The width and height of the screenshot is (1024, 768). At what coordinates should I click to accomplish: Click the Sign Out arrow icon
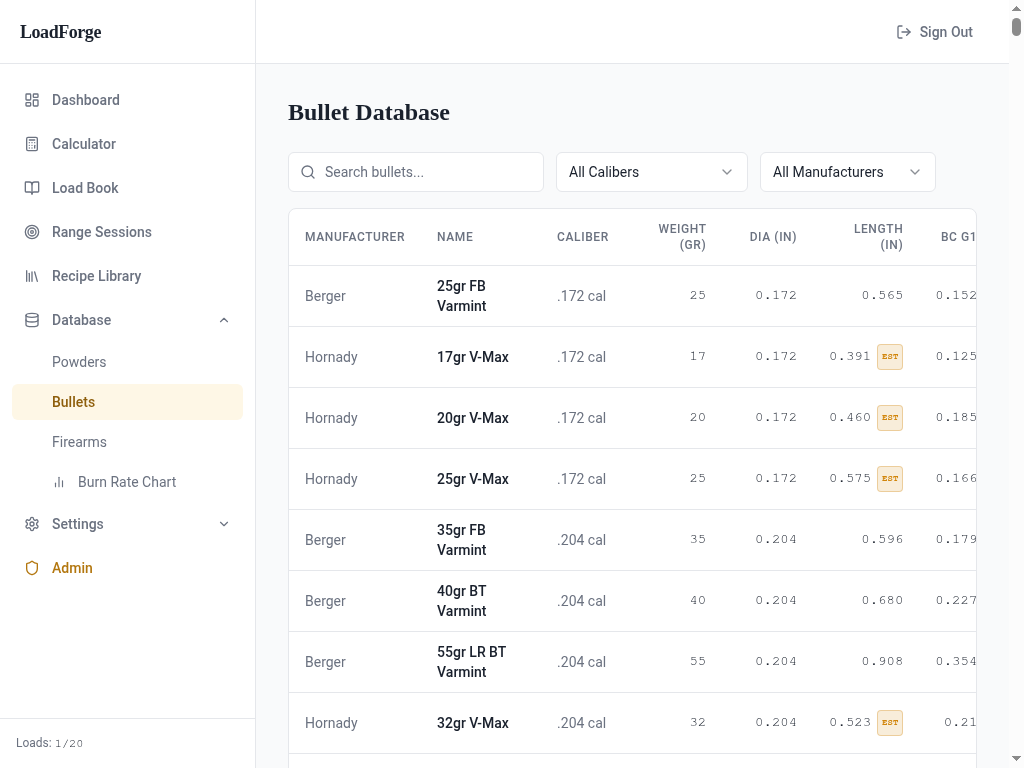point(904,32)
